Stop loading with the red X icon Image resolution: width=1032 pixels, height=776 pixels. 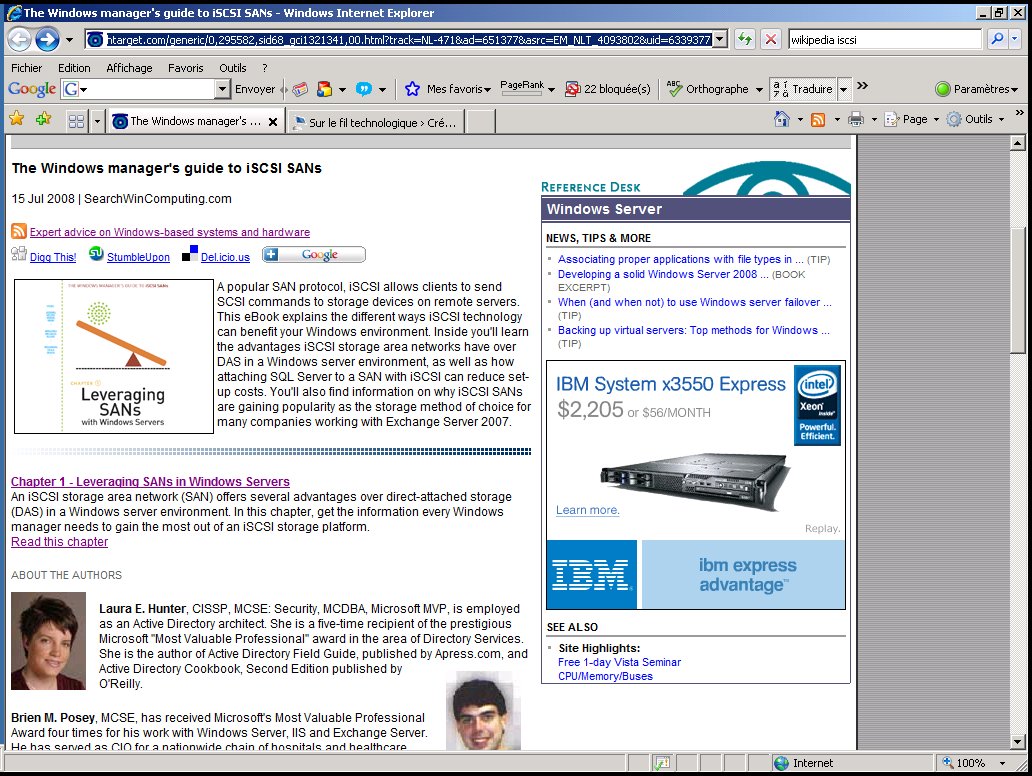pyautogui.click(x=770, y=39)
